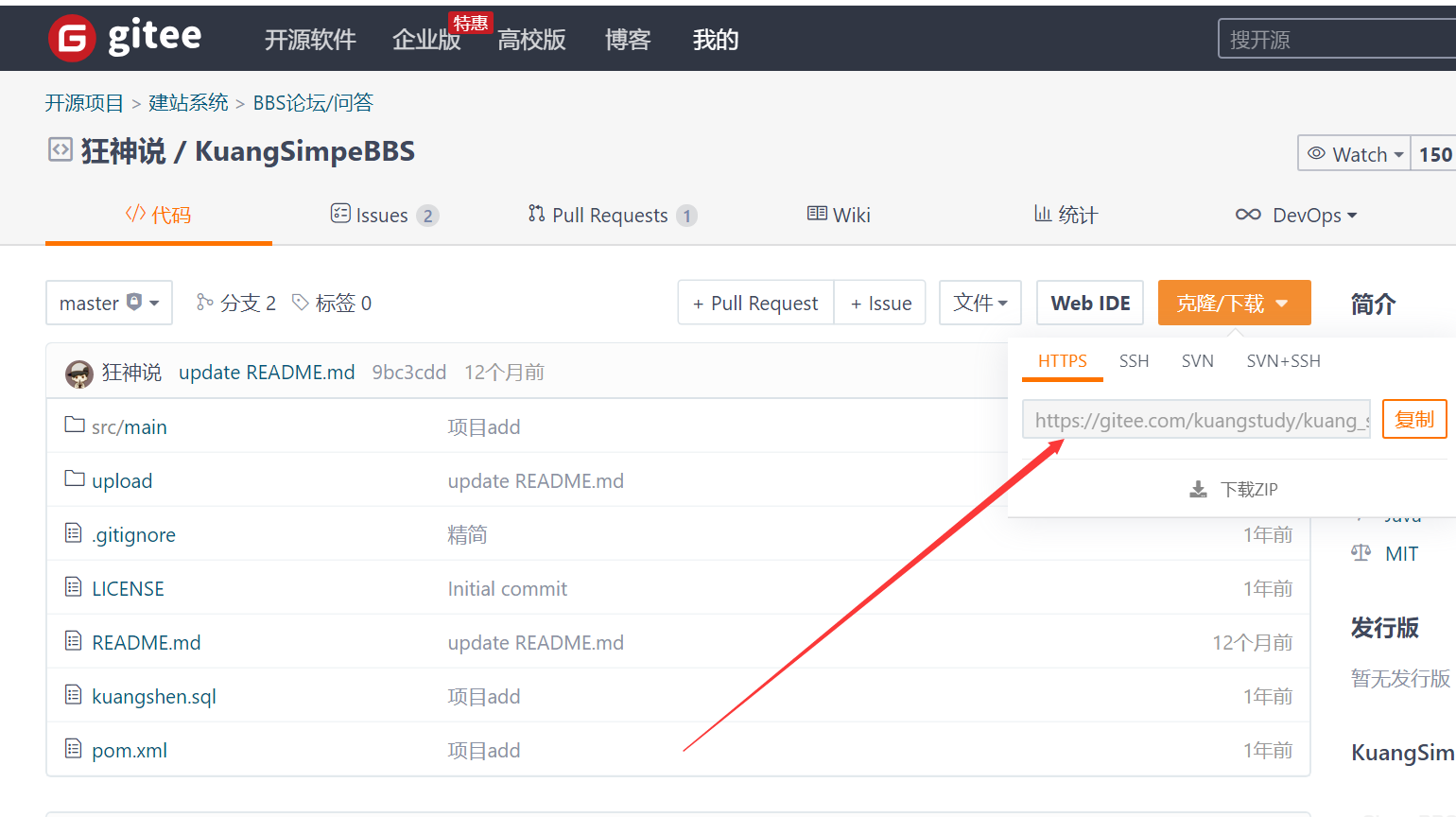This screenshot has height=817, width=1456.
Task: Click the download icon next to 下载ZIP
Action: point(1198,489)
